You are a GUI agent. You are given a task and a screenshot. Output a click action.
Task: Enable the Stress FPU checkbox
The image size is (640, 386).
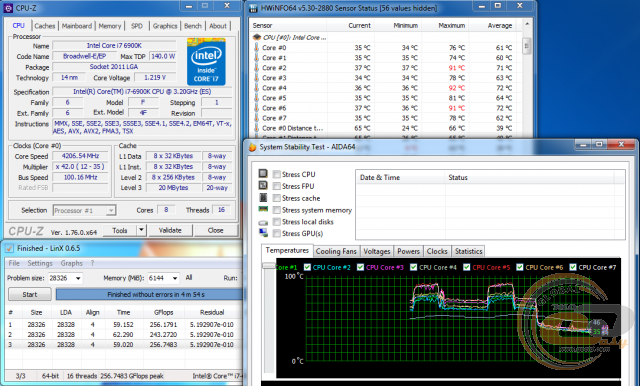[x=277, y=186]
